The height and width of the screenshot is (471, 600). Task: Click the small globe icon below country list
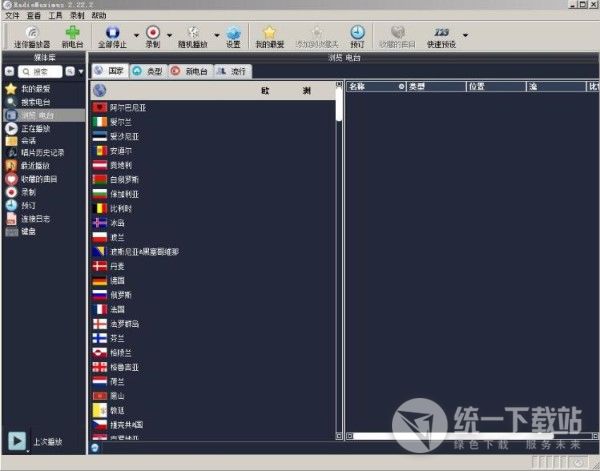[95, 448]
